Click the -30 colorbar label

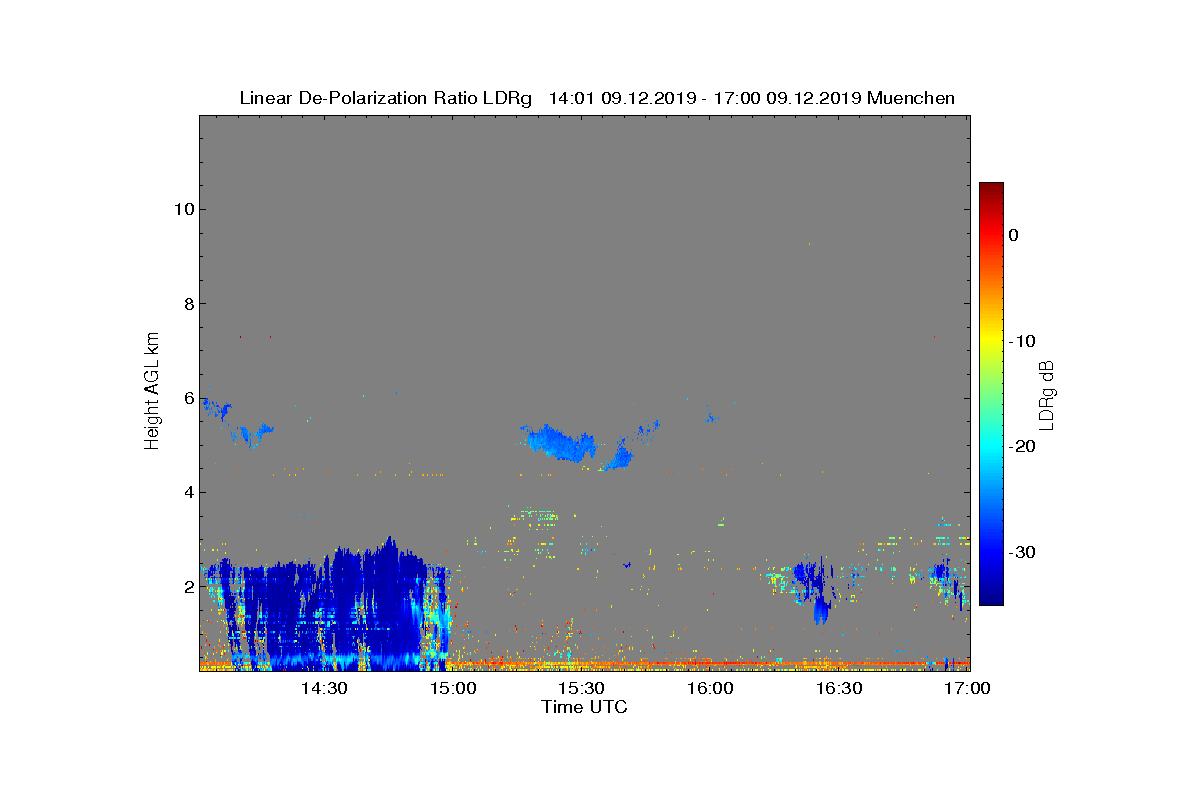coord(1022,553)
